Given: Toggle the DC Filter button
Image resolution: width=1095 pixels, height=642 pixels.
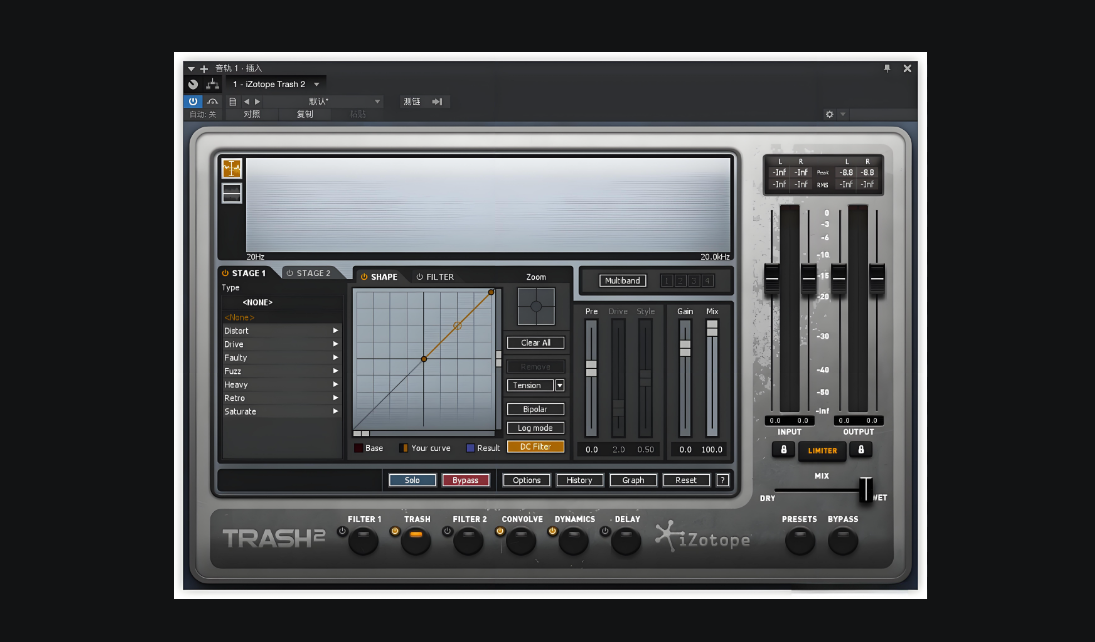Looking at the screenshot, I should [x=536, y=447].
